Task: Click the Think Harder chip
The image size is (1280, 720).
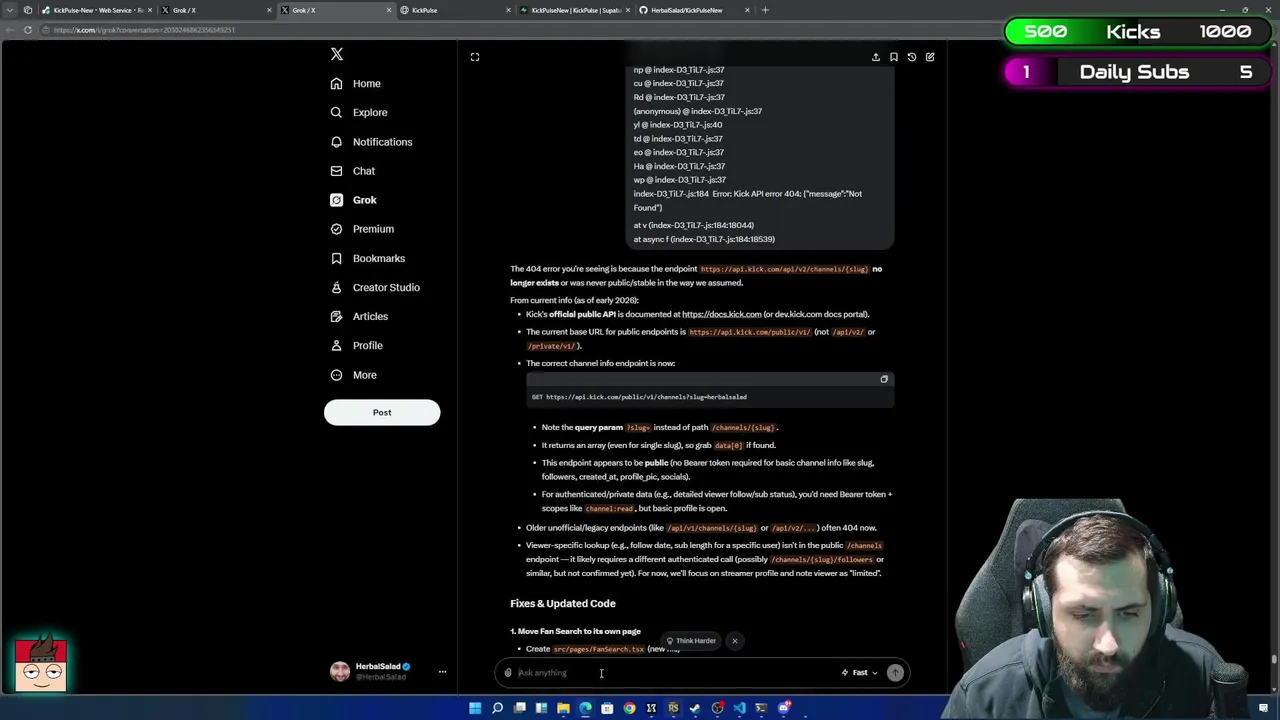Action: (691, 641)
